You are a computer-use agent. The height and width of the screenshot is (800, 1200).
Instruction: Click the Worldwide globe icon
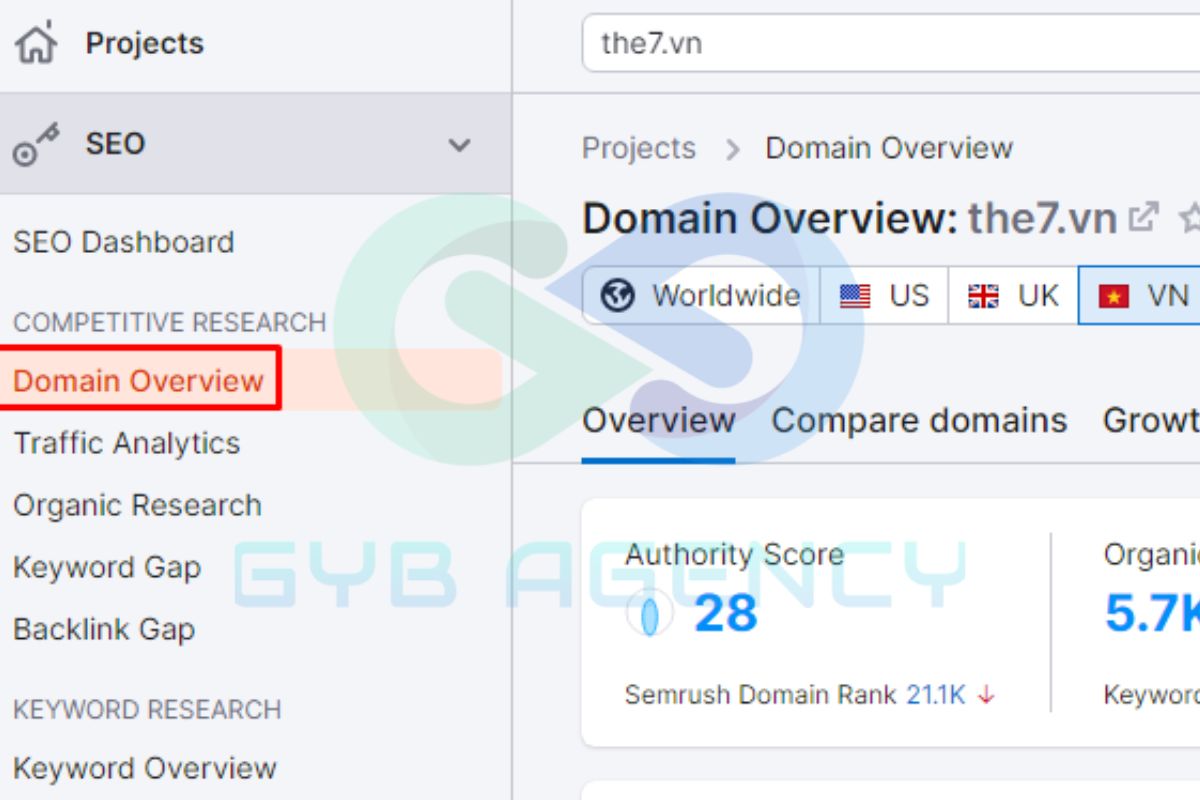tap(618, 296)
